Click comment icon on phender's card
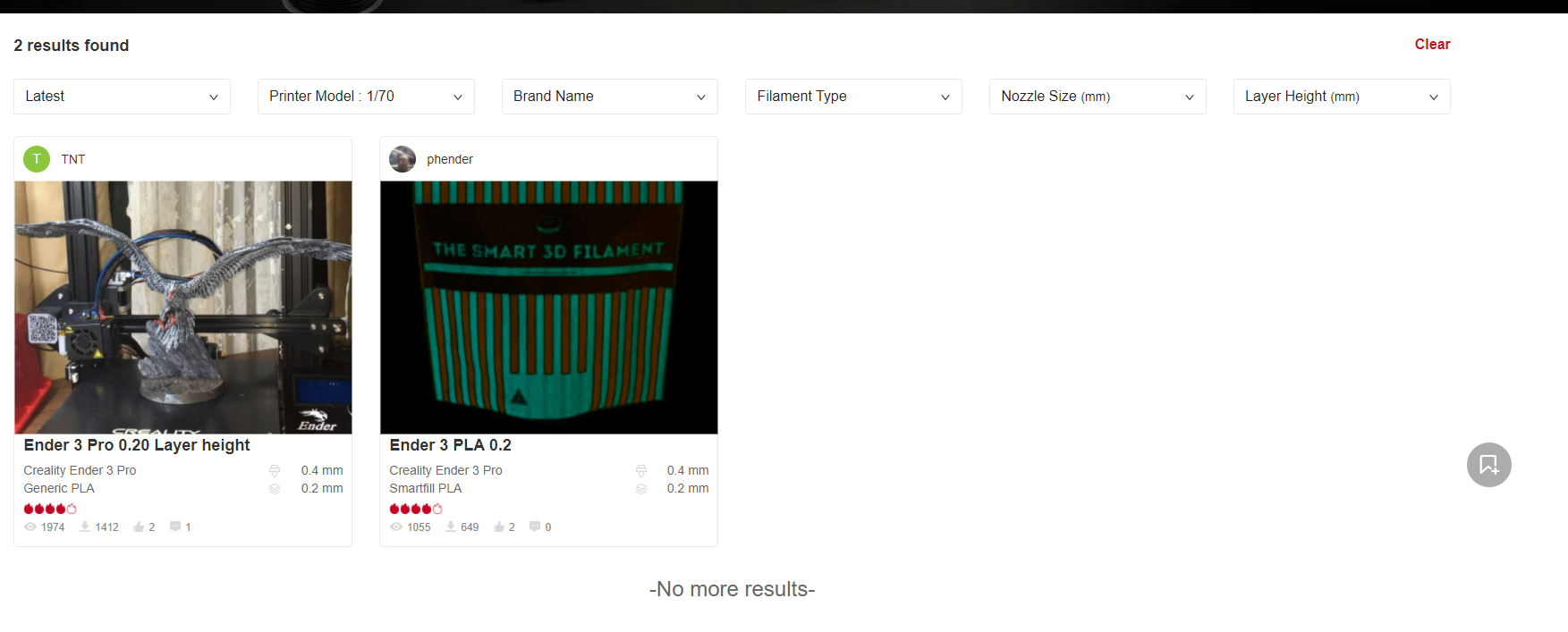This screenshot has width=1568, height=632. point(535,527)
